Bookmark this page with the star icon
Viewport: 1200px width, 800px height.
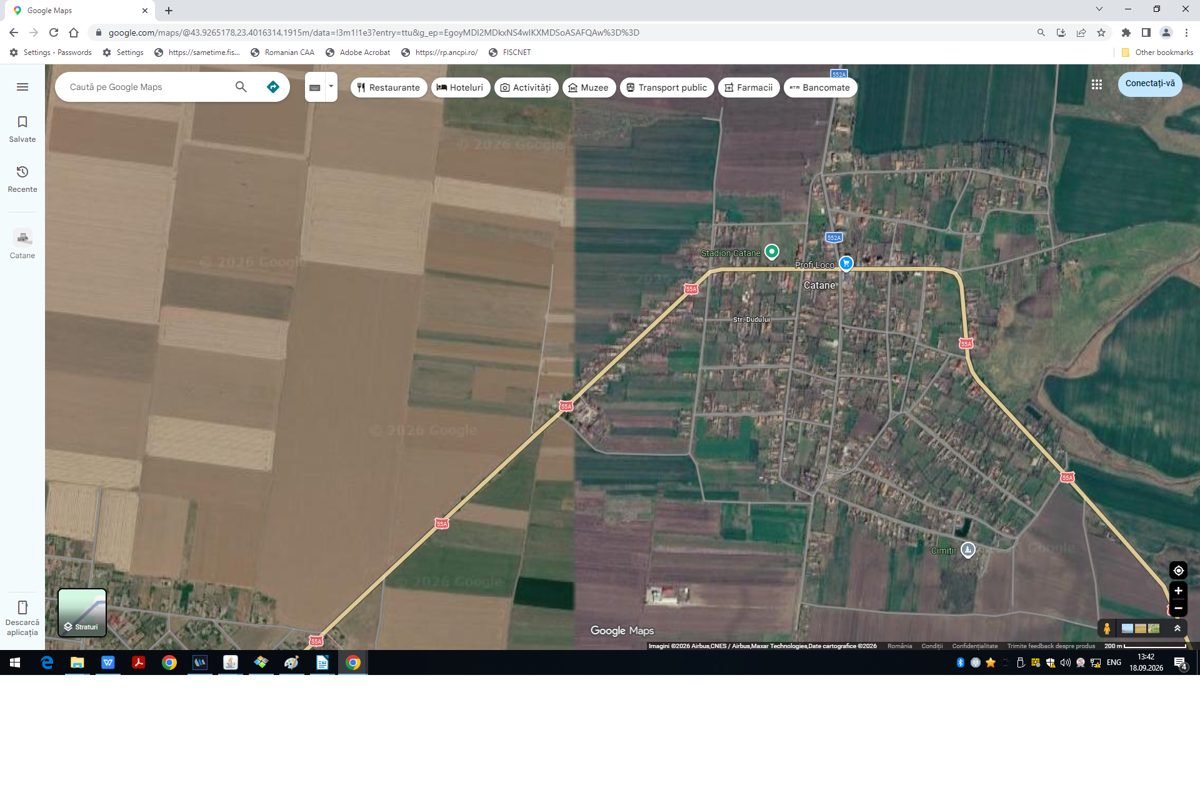coord(1101,32)
